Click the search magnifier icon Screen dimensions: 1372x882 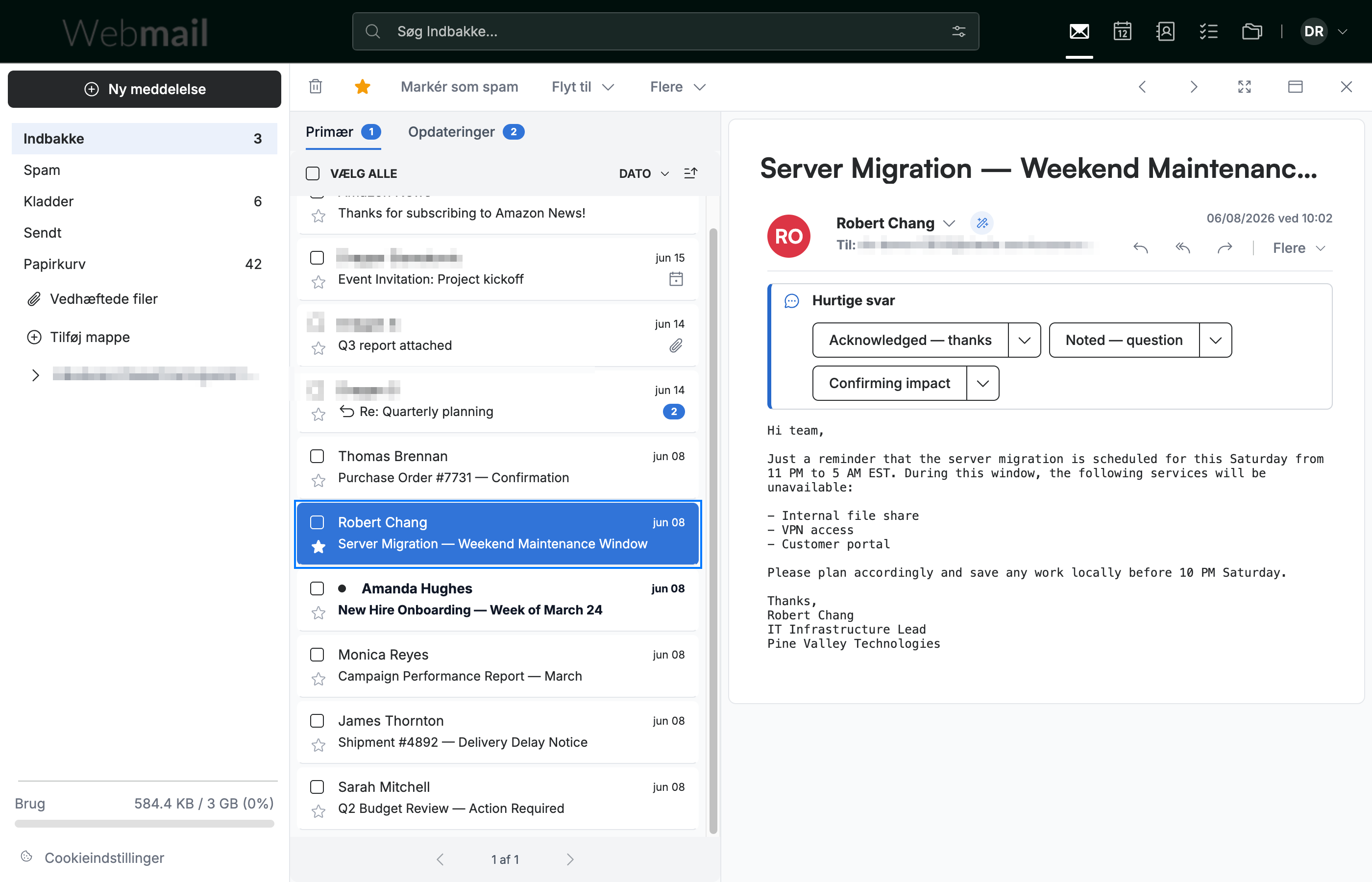coord(373,31)
